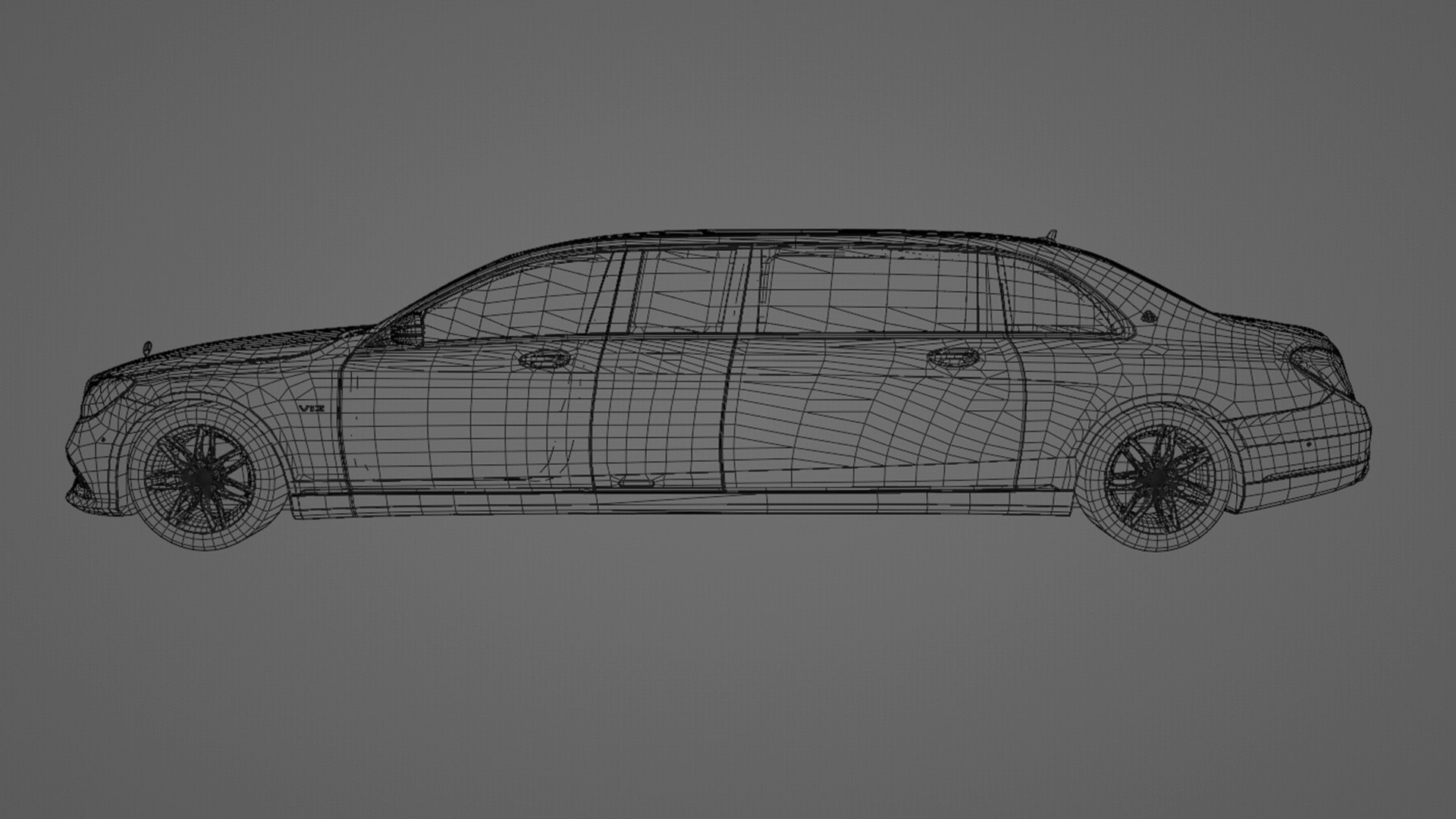Click the V12 badge on the front fender
1456x819 pixels.
point(311,409)
